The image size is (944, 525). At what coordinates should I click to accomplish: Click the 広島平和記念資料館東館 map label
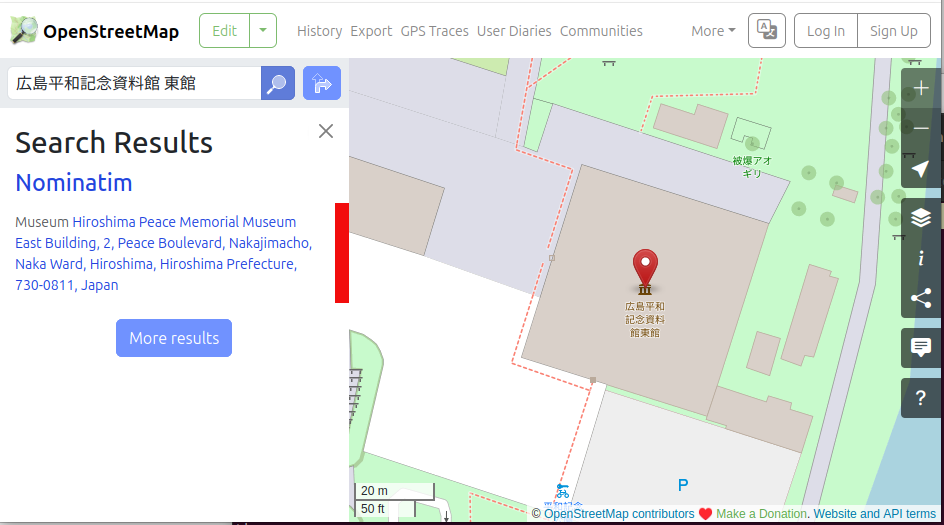click(645, 319)
